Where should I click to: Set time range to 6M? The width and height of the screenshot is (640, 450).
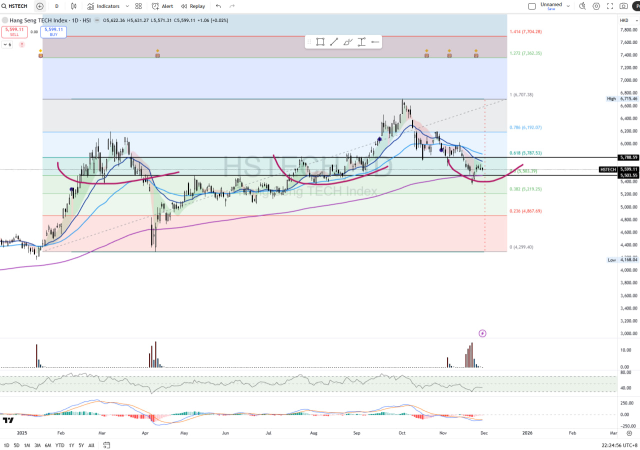pos(48,445)
